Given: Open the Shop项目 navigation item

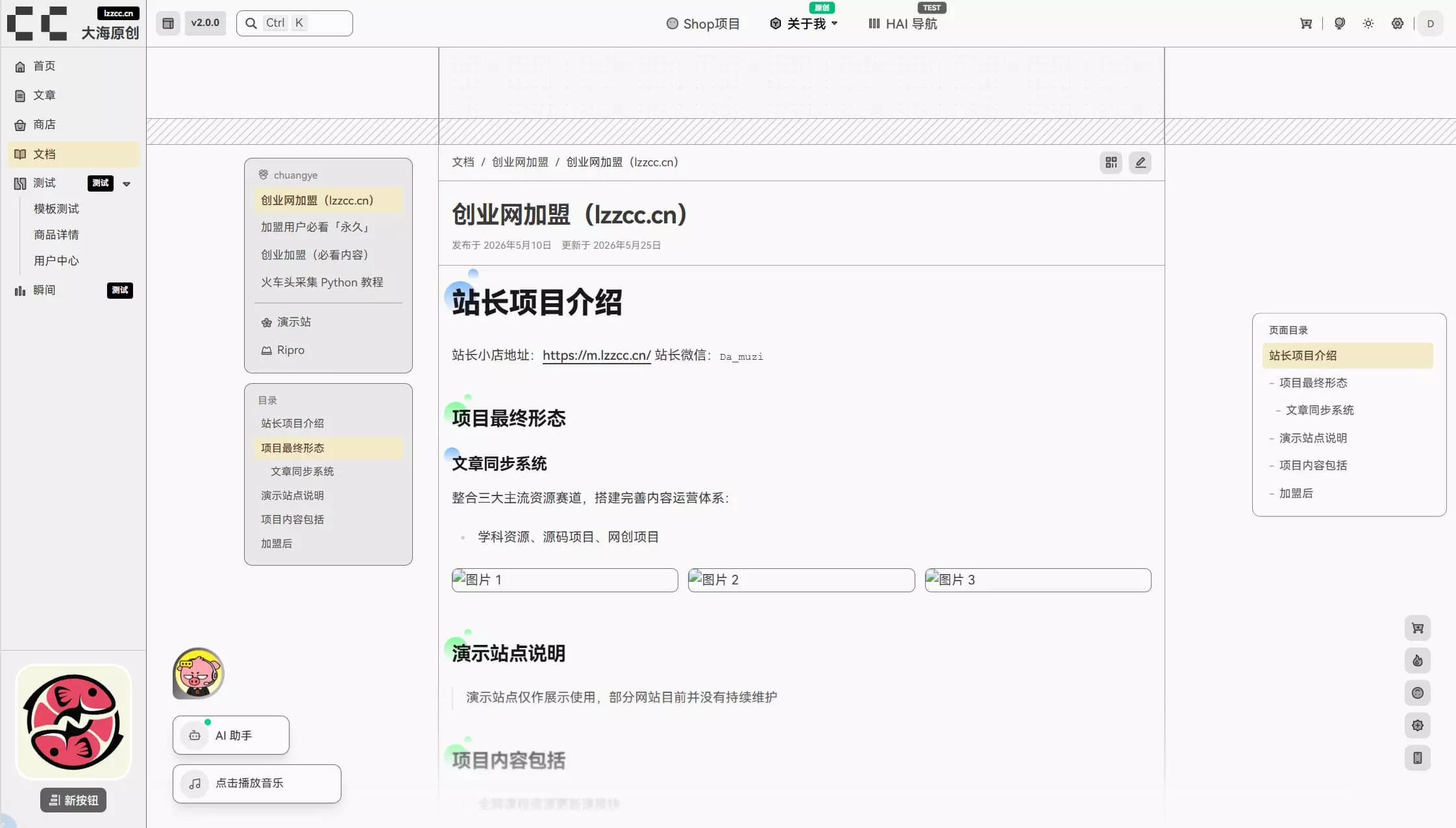Looking at the screenshot, I should 703,24.
